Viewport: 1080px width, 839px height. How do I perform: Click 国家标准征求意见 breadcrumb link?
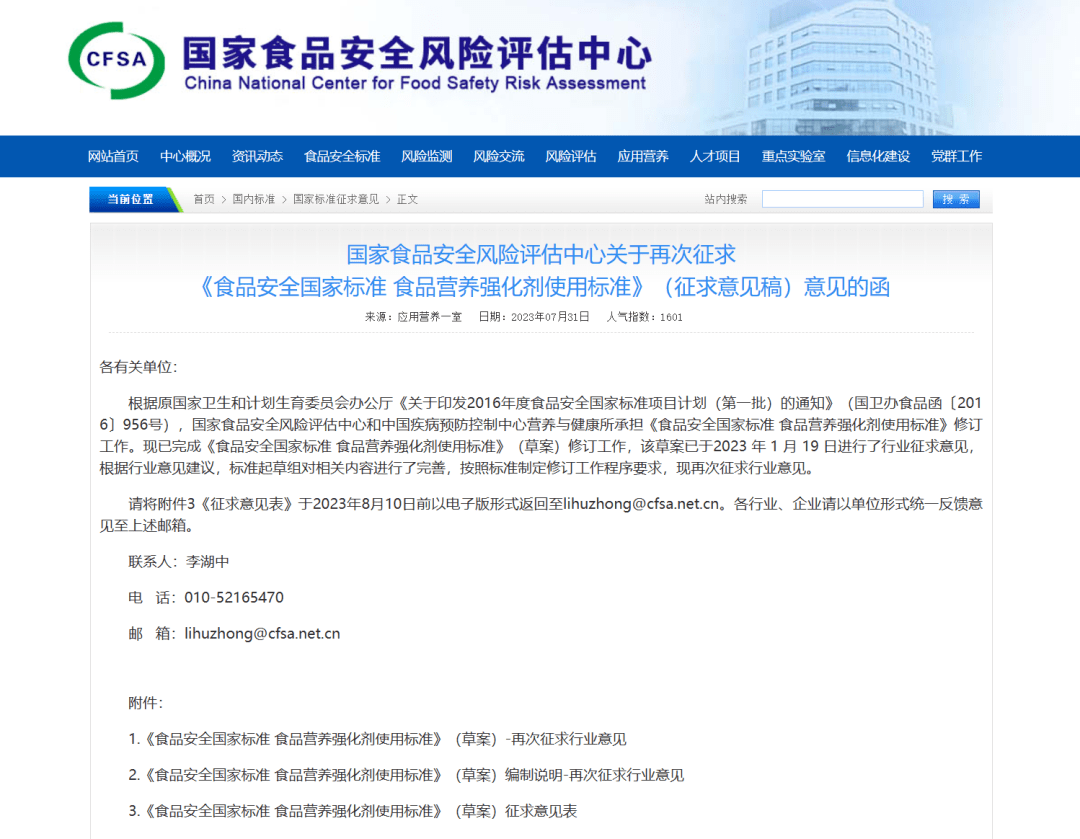[336, 199]
